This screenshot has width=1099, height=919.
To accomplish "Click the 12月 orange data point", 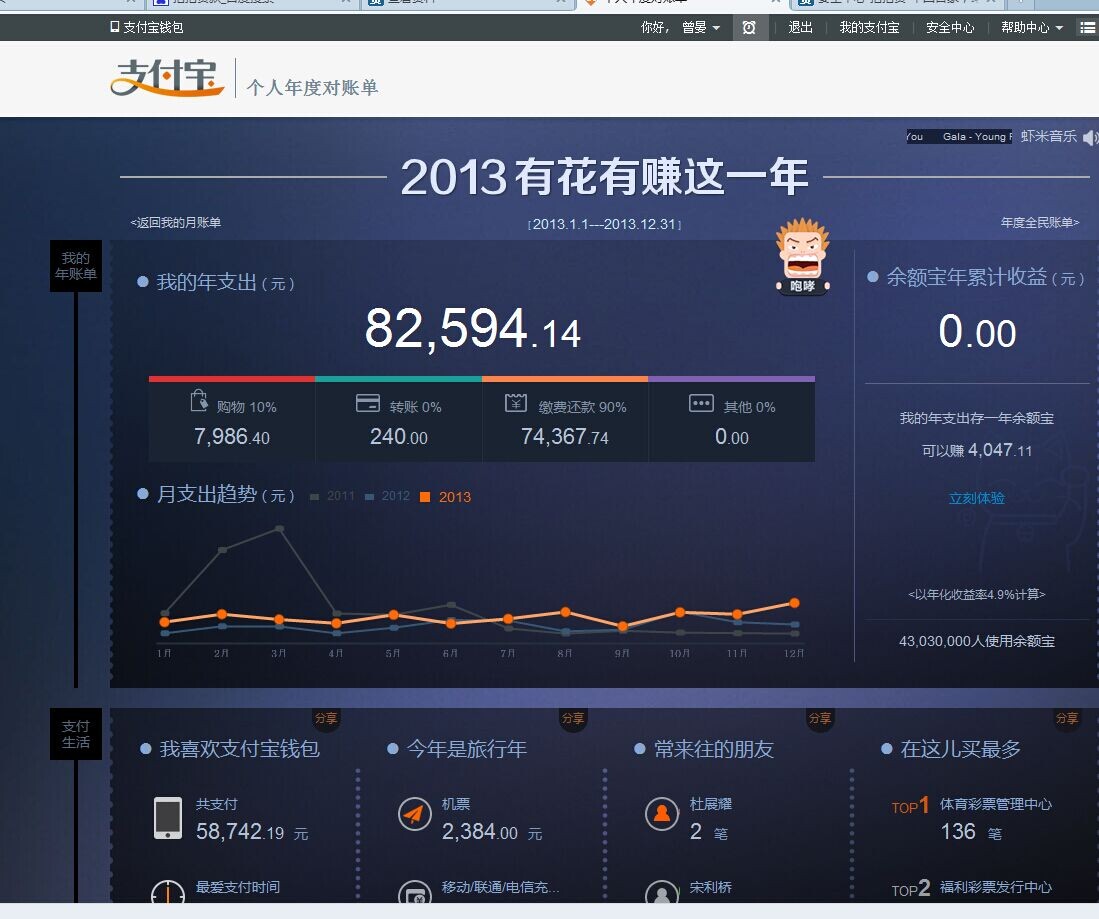I will tap(794, 603).
